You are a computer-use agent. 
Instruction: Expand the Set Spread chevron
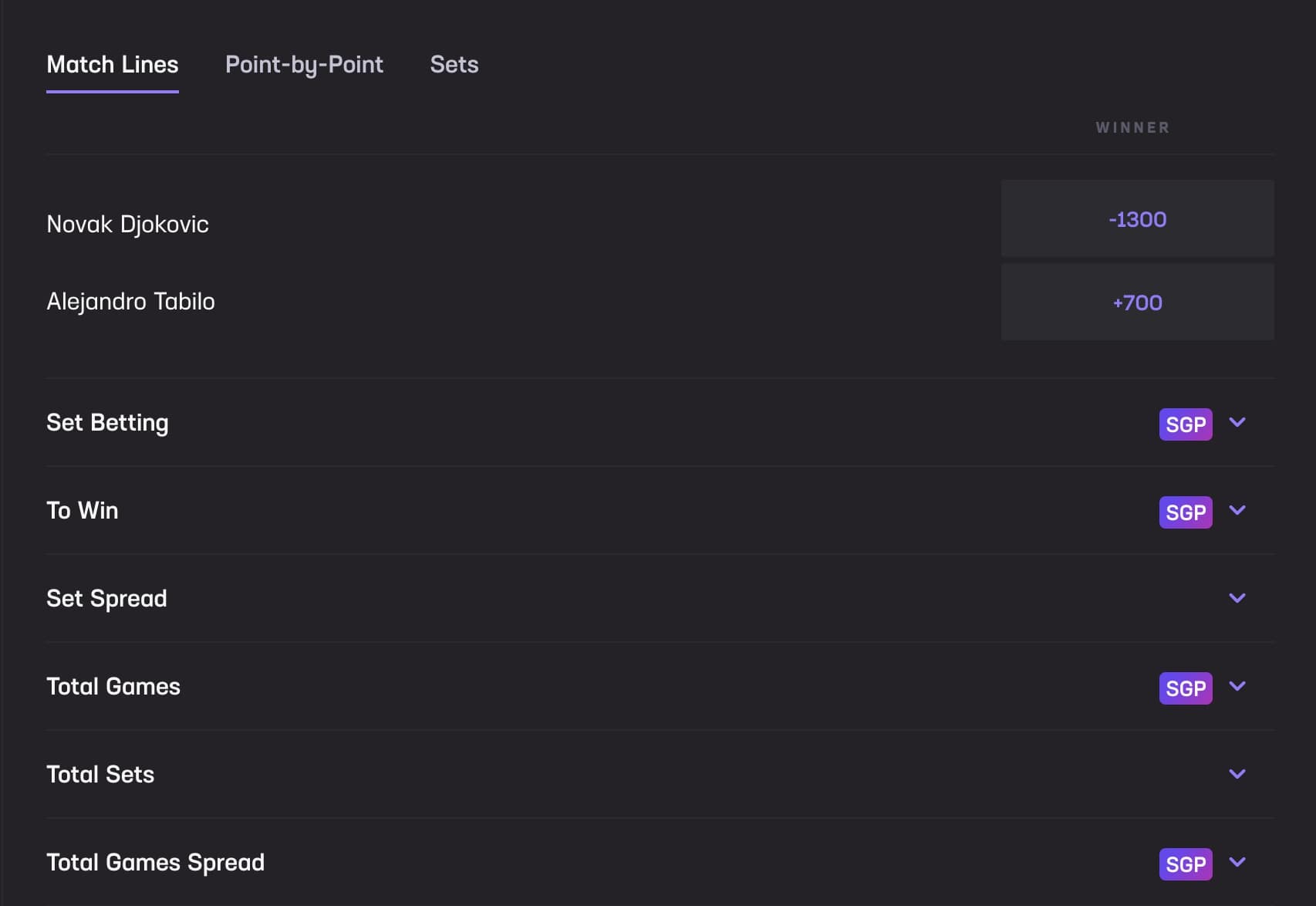pos(1237,598)
